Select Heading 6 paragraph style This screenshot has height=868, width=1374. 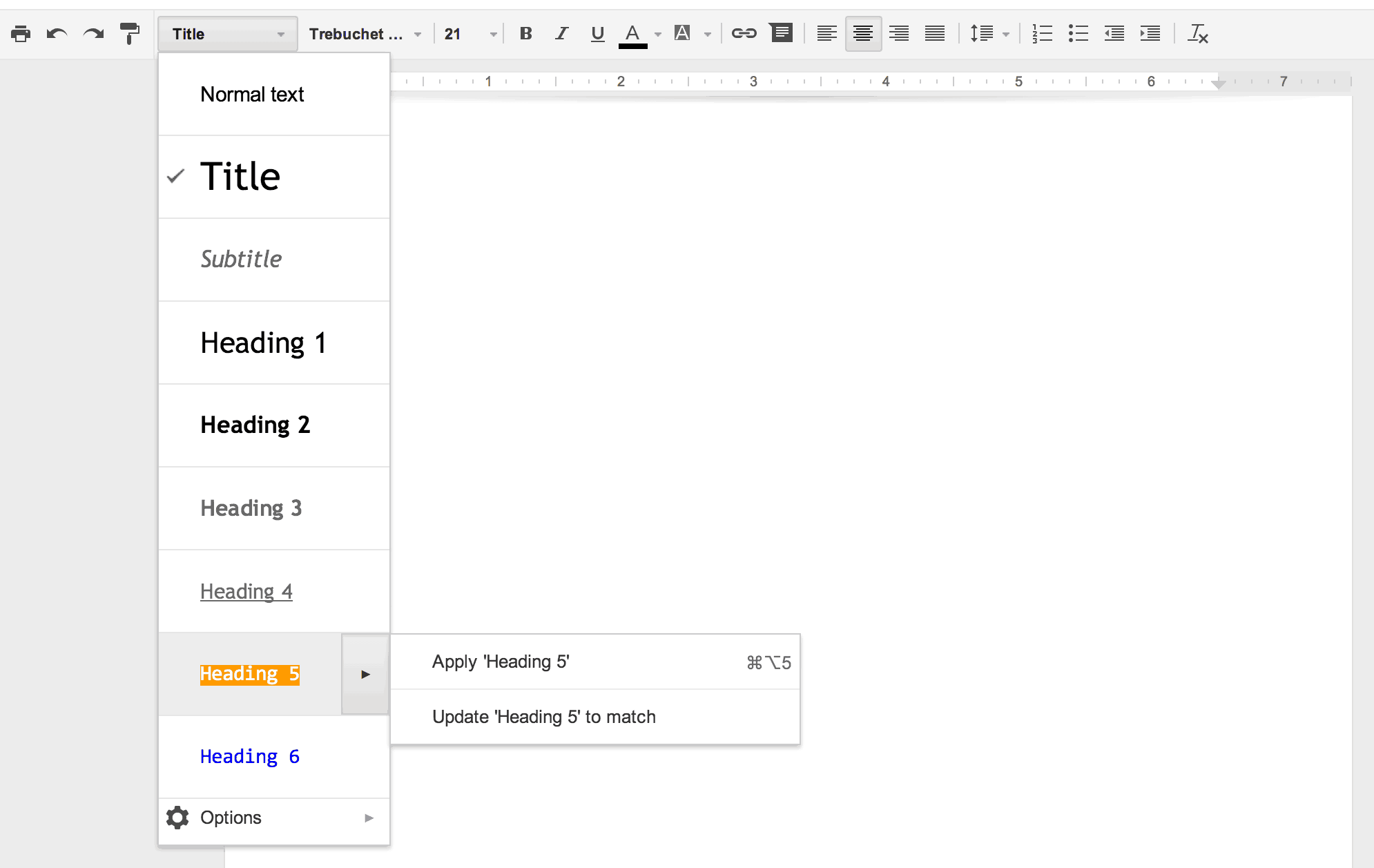pos(252,756)
